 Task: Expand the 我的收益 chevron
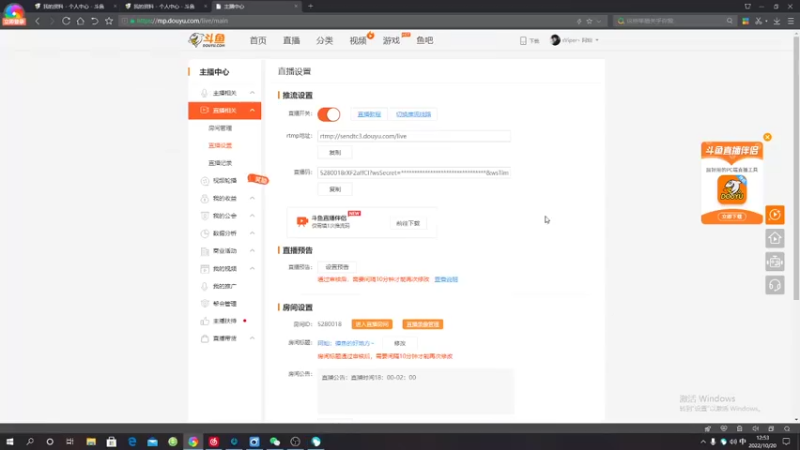(252, 198)
